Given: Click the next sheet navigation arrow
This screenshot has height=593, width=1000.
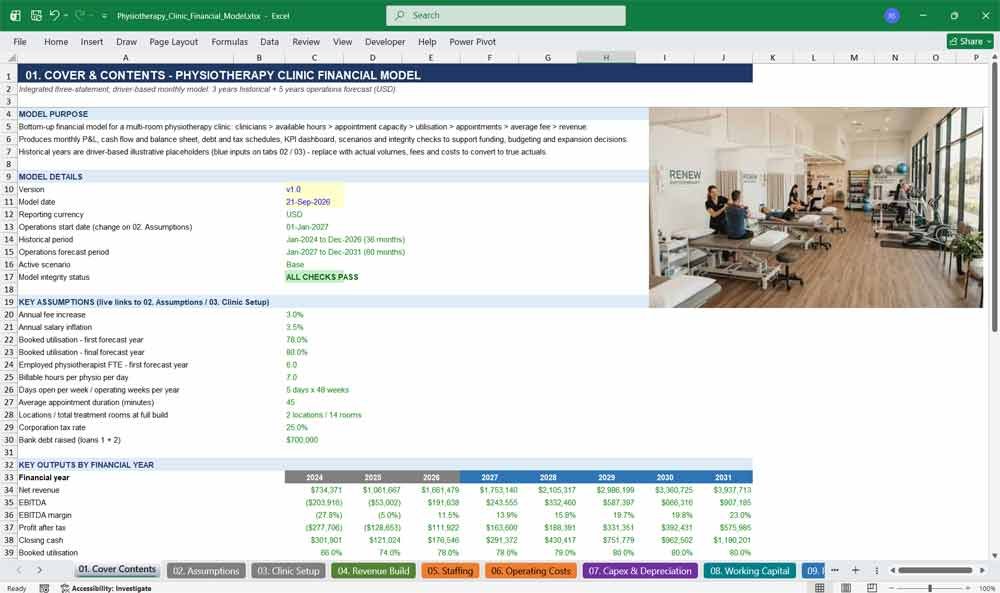Looking at the screenshot, I should point(40,570).
